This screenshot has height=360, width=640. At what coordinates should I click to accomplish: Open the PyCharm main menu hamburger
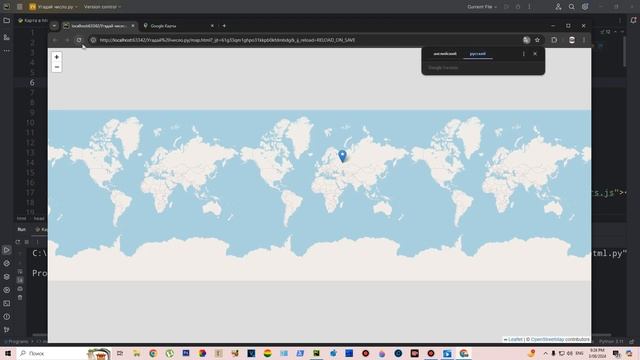20,7
